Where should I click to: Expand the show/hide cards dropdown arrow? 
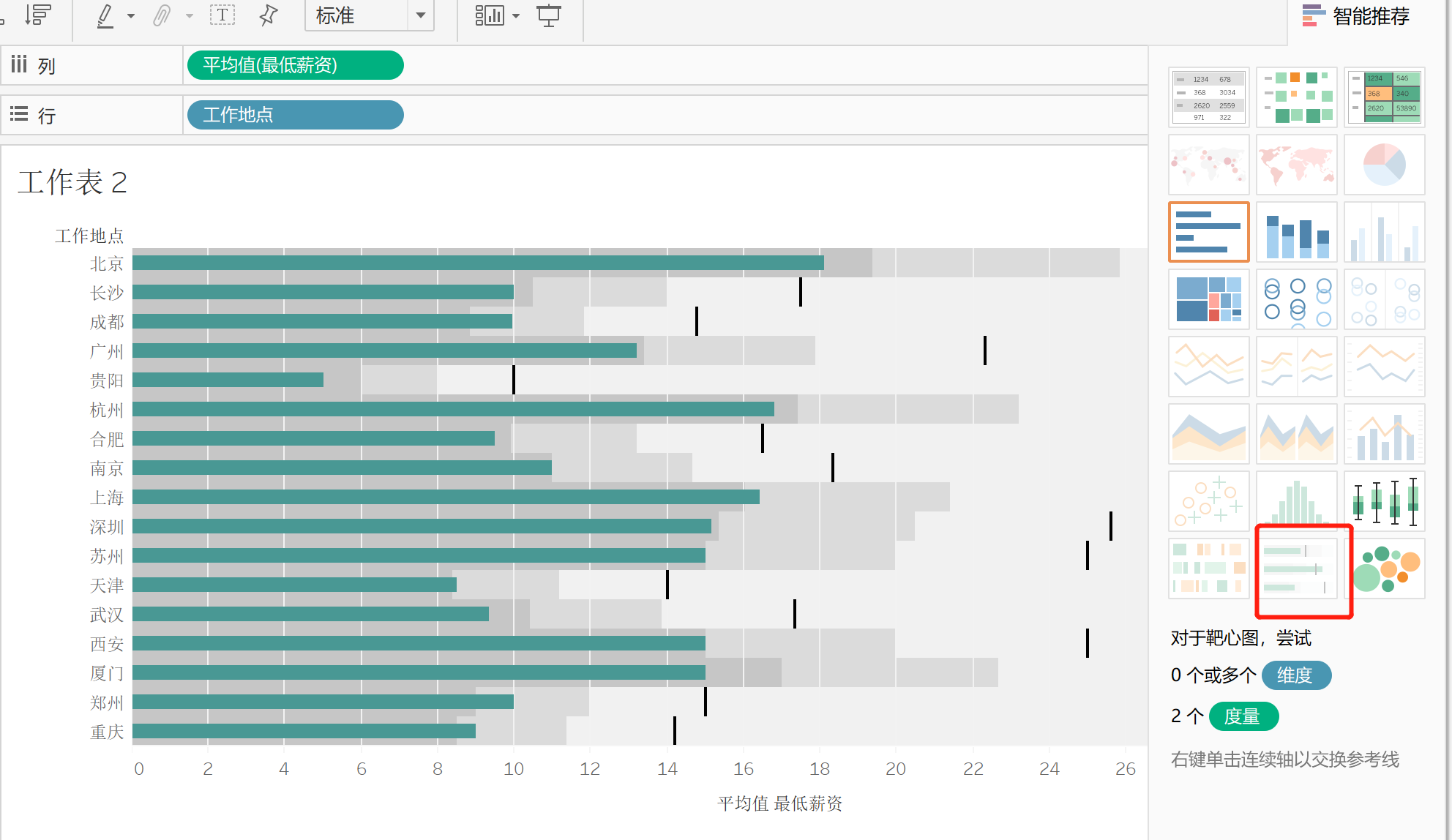click(x=516, y=15)
